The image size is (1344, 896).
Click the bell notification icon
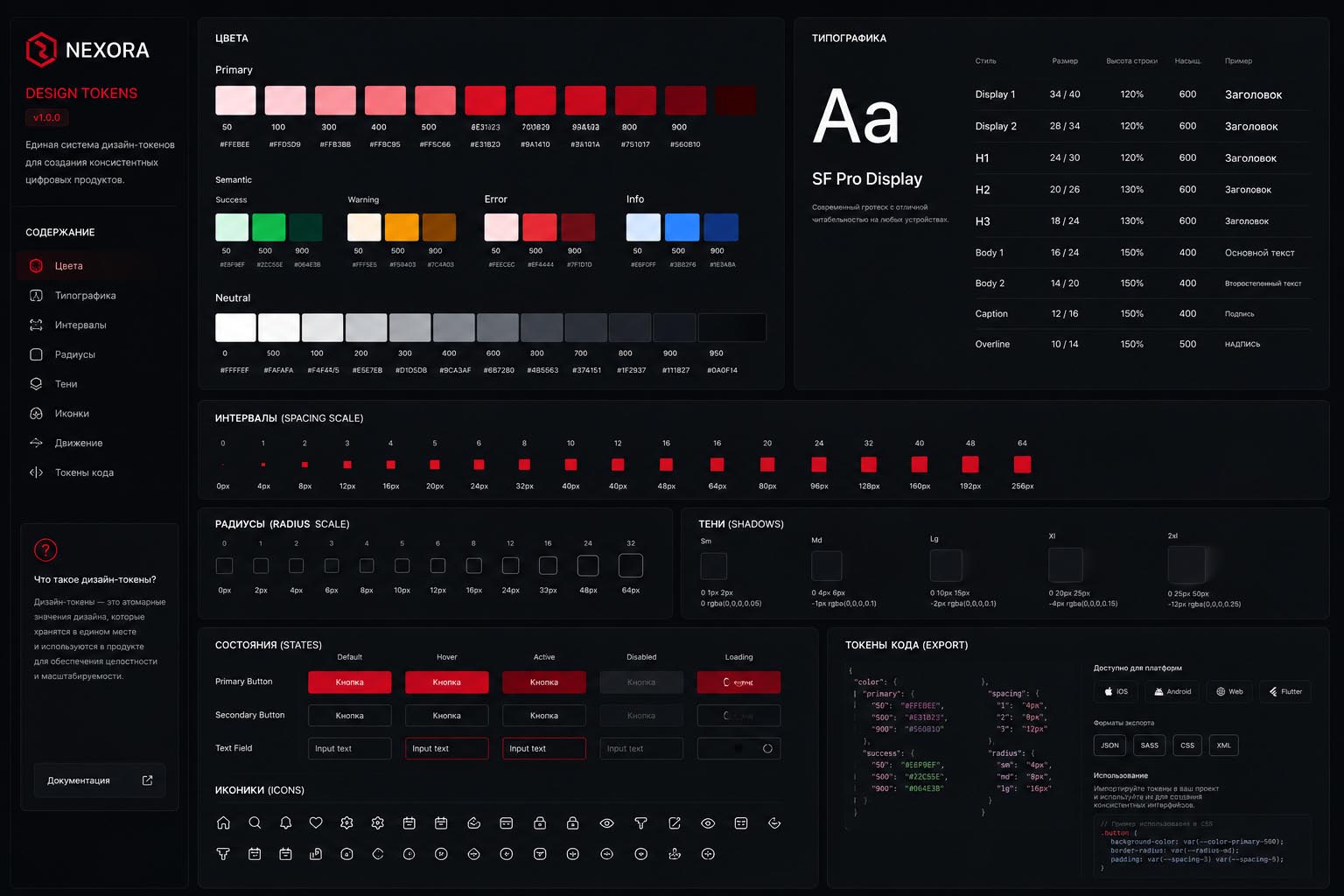pos(285,822)
